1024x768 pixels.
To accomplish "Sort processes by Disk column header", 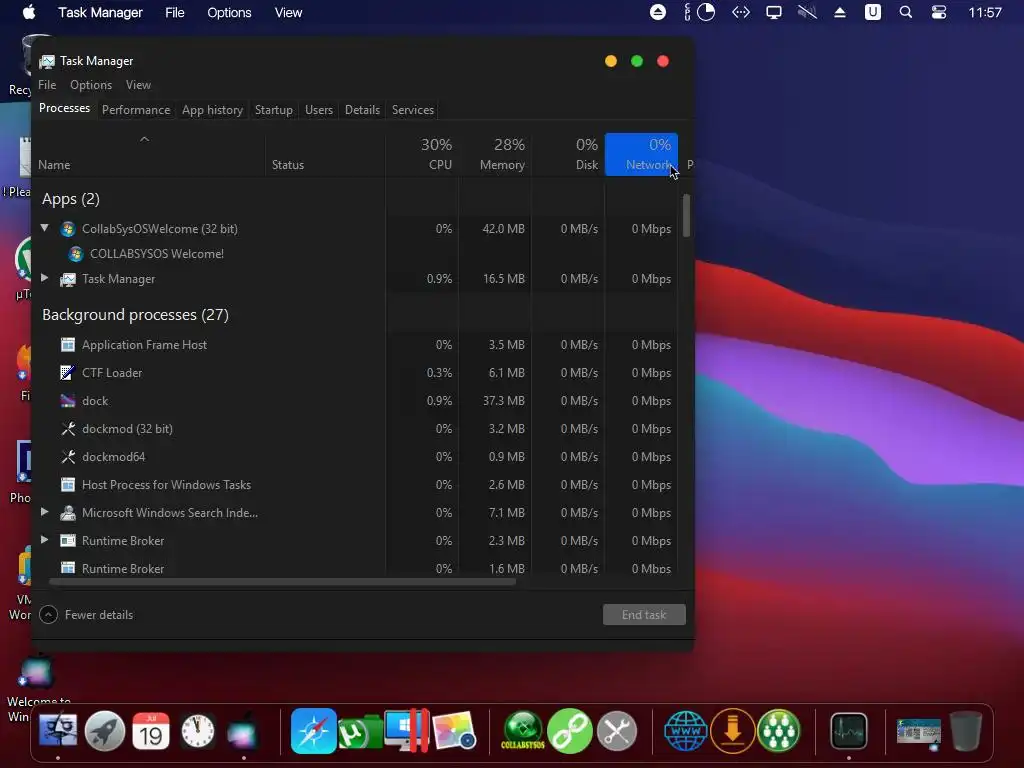I will coord(568,154).
